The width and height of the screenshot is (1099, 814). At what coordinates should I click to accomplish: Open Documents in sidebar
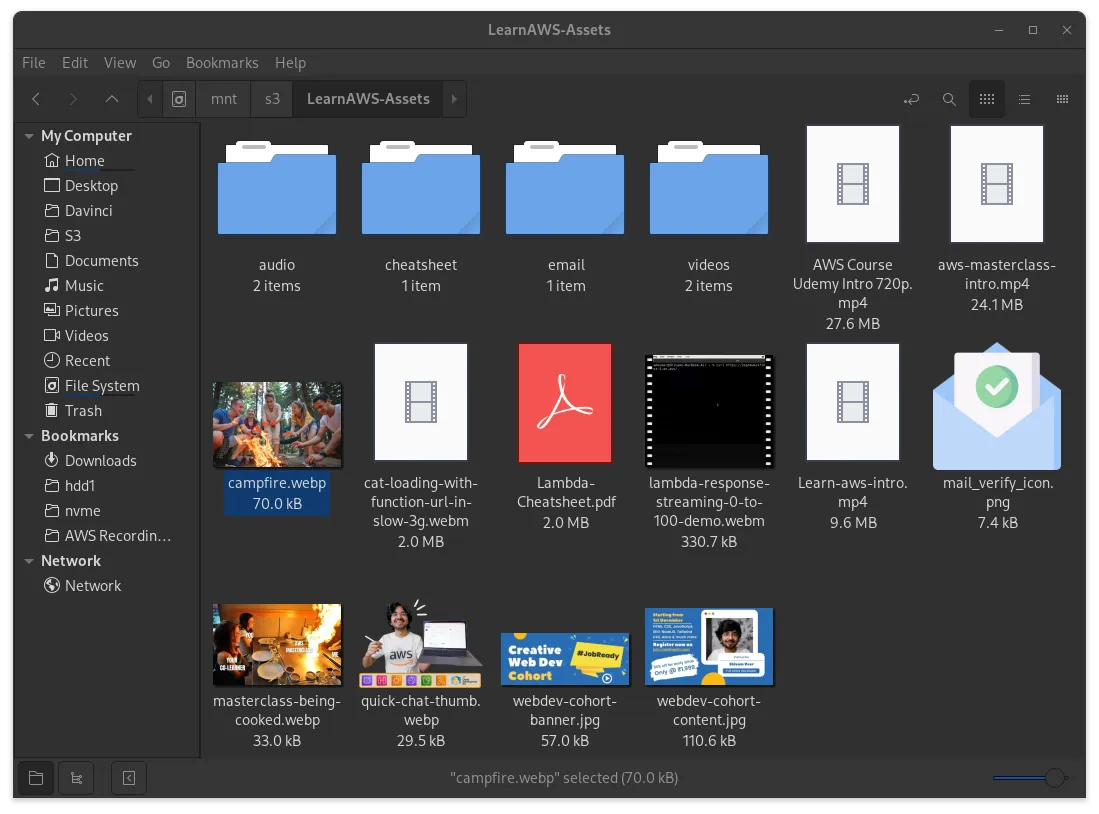102,261
